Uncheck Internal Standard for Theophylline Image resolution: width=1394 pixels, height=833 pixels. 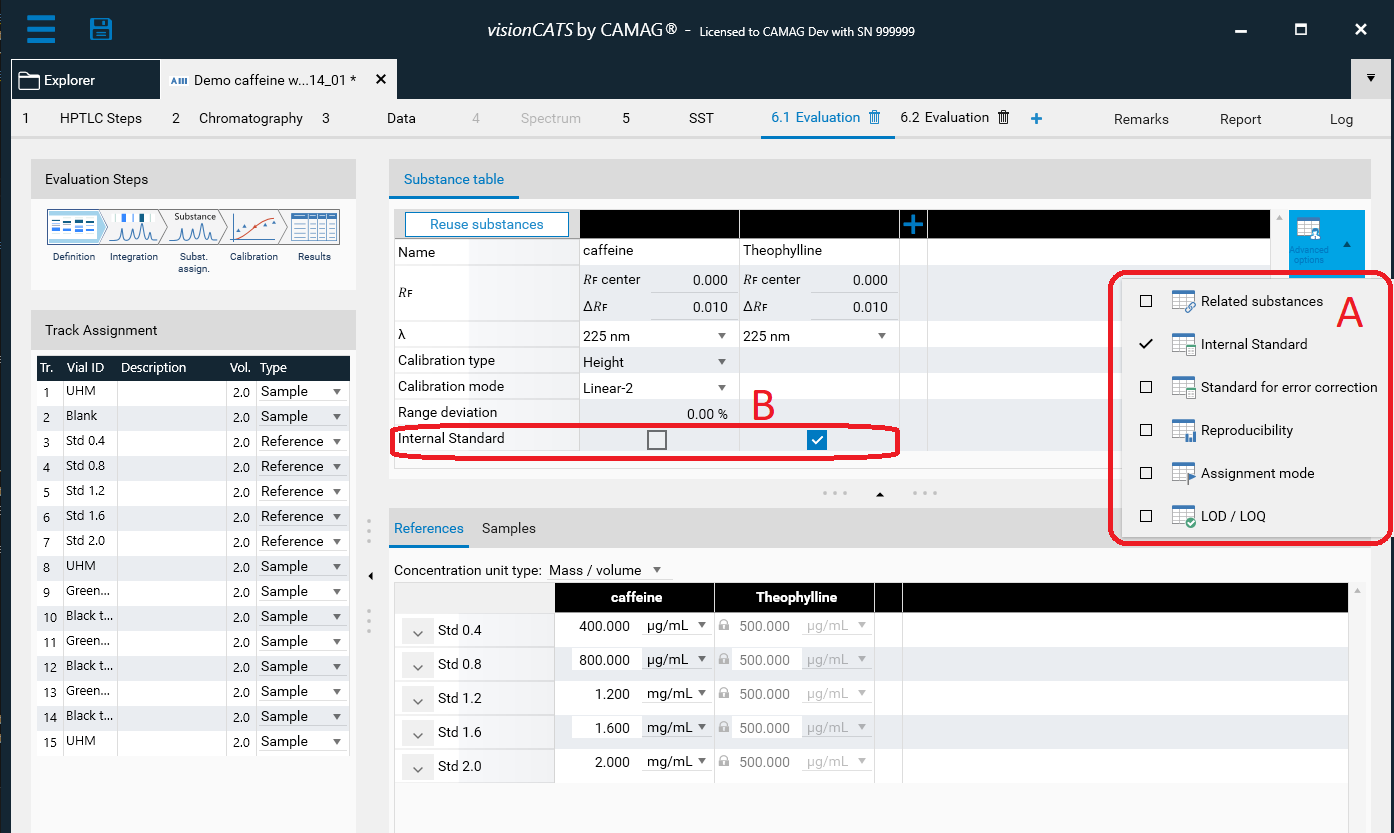(817, 440)
